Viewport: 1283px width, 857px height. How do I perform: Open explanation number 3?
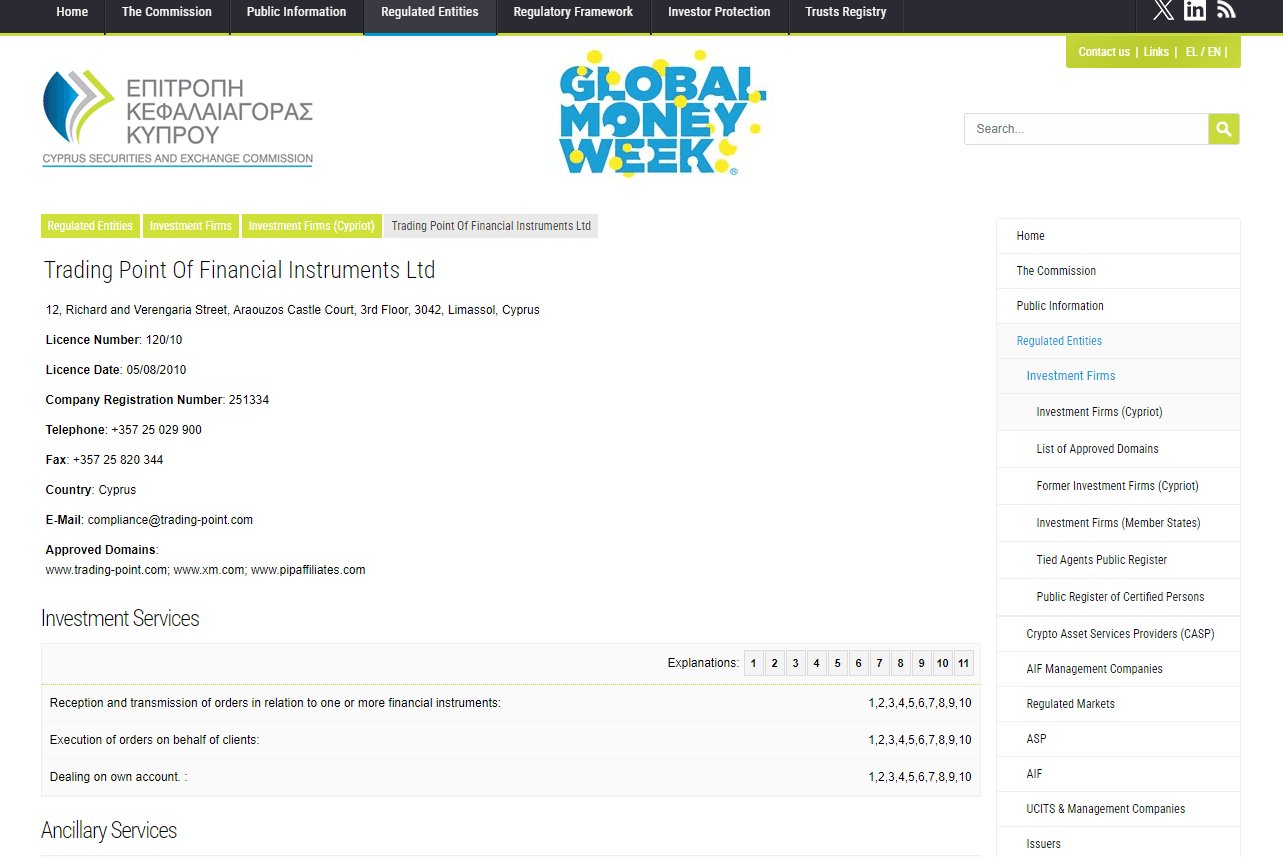click(x=796, y=663)
